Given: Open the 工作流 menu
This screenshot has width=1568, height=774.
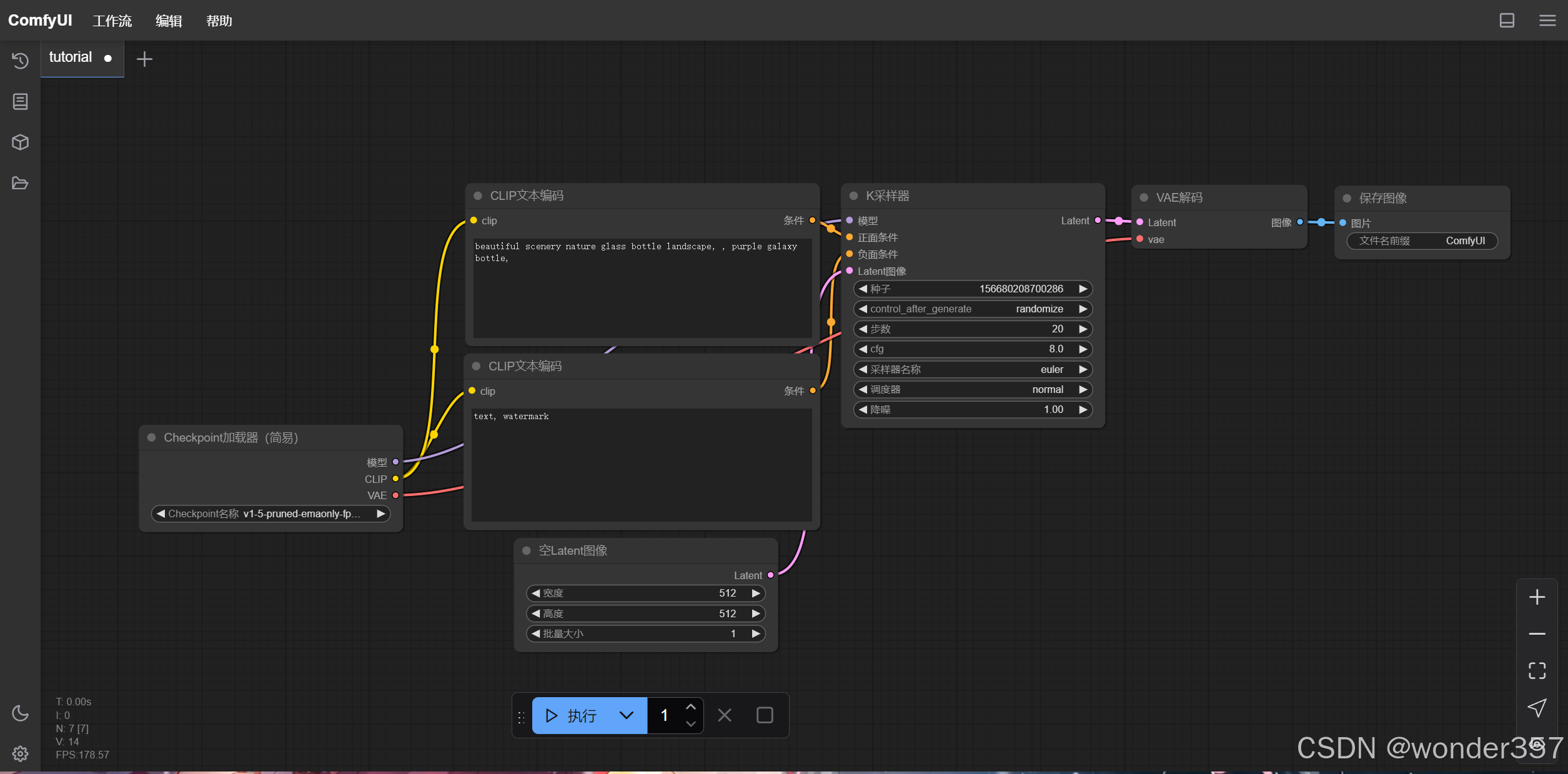Looking at the screenshot, I should pos(112,21).
